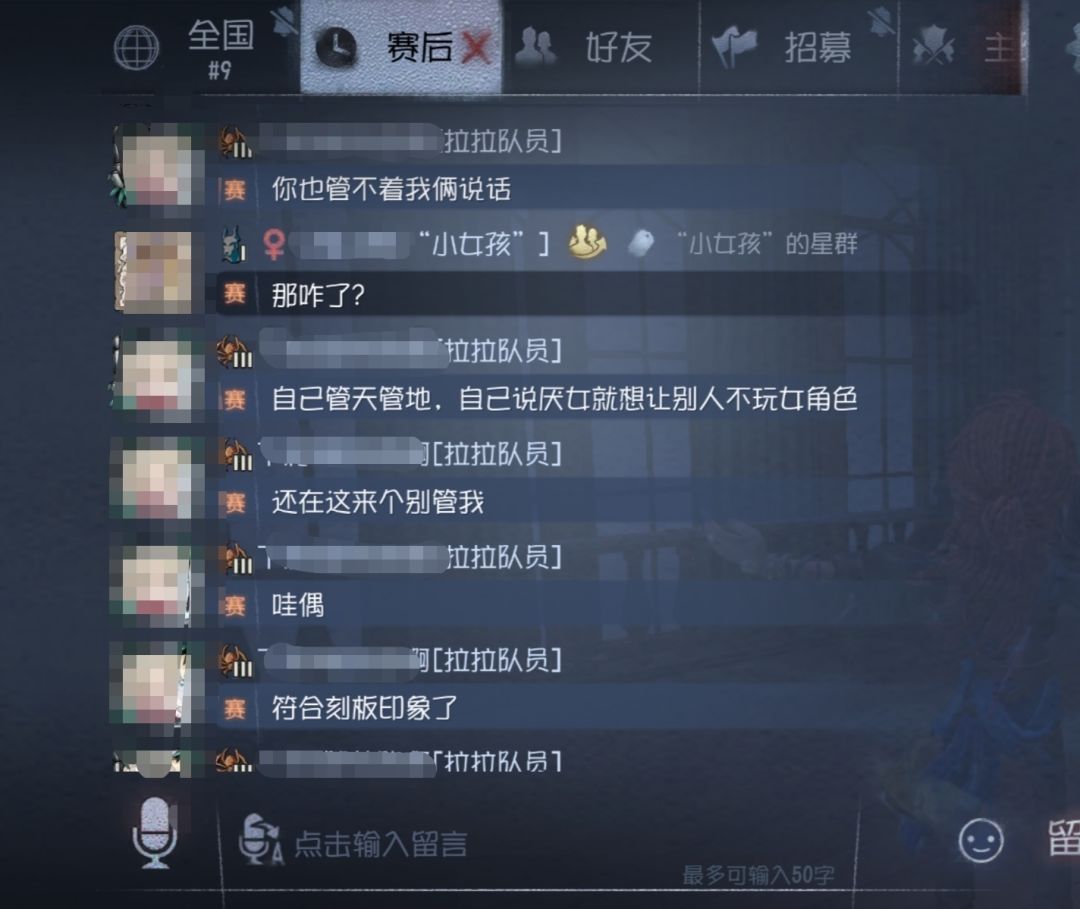Click the 留 send button at right
Screen dimensions: 1080x909
point(1063,838)
